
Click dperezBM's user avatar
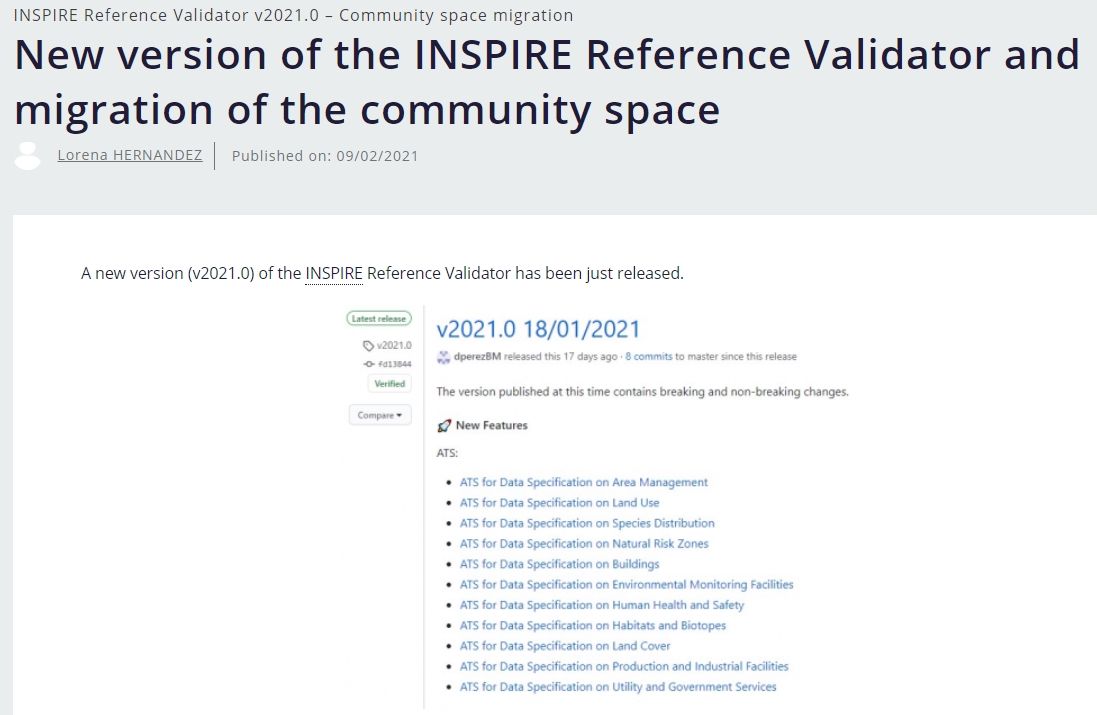point(444,357)
